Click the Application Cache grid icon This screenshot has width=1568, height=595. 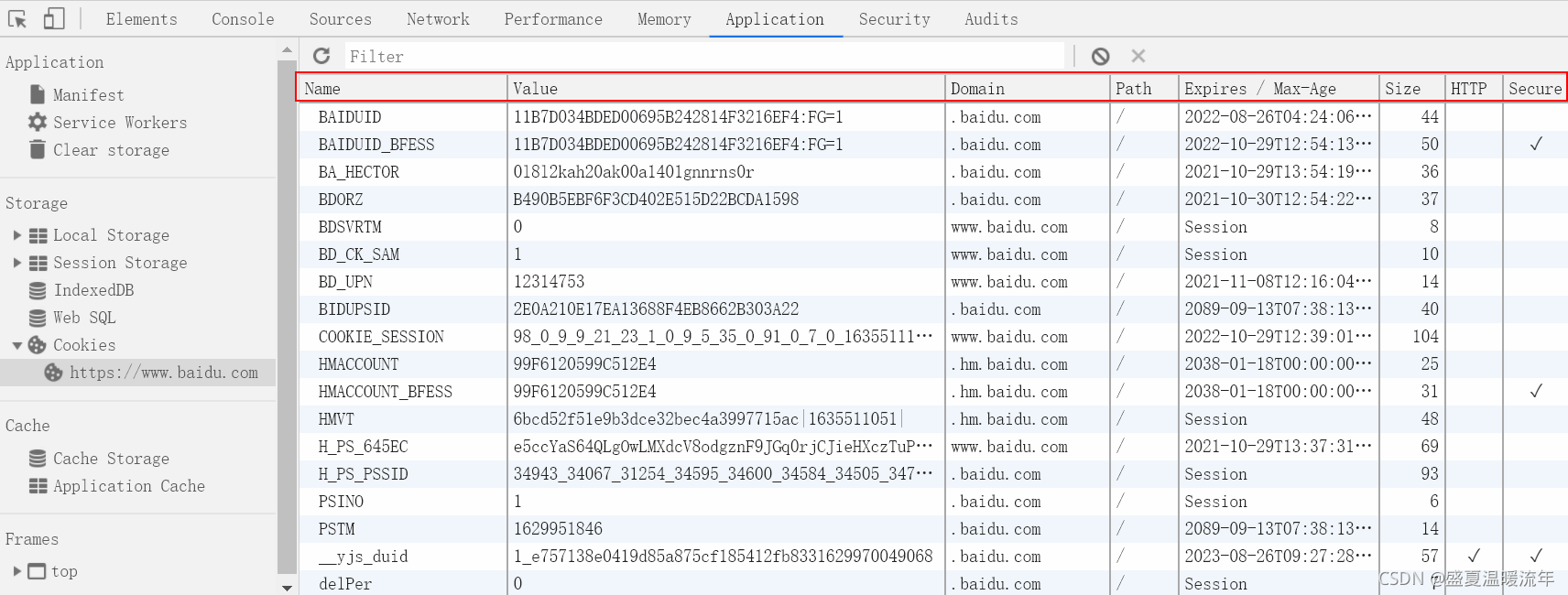38,485
